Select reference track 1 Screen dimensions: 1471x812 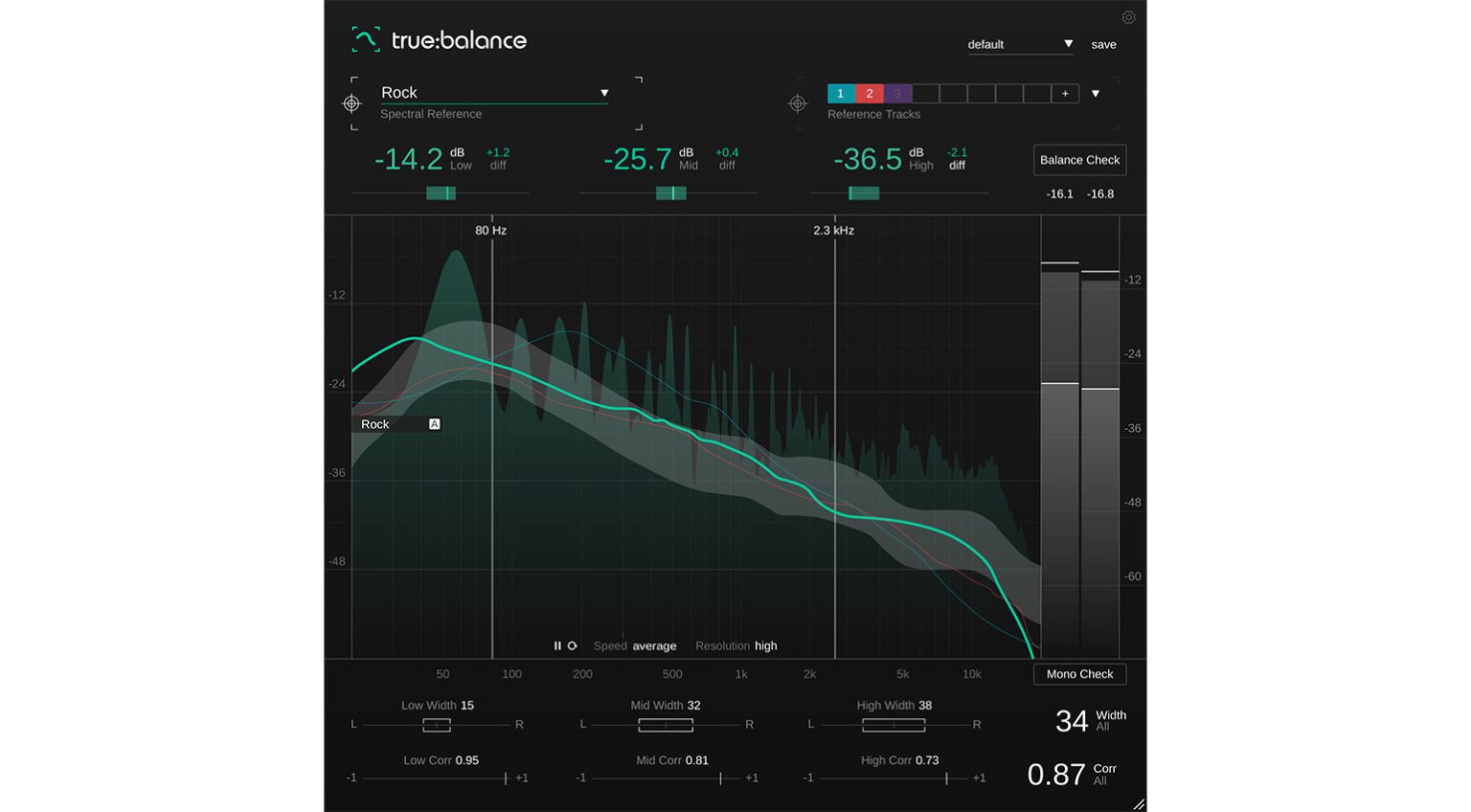840,93
